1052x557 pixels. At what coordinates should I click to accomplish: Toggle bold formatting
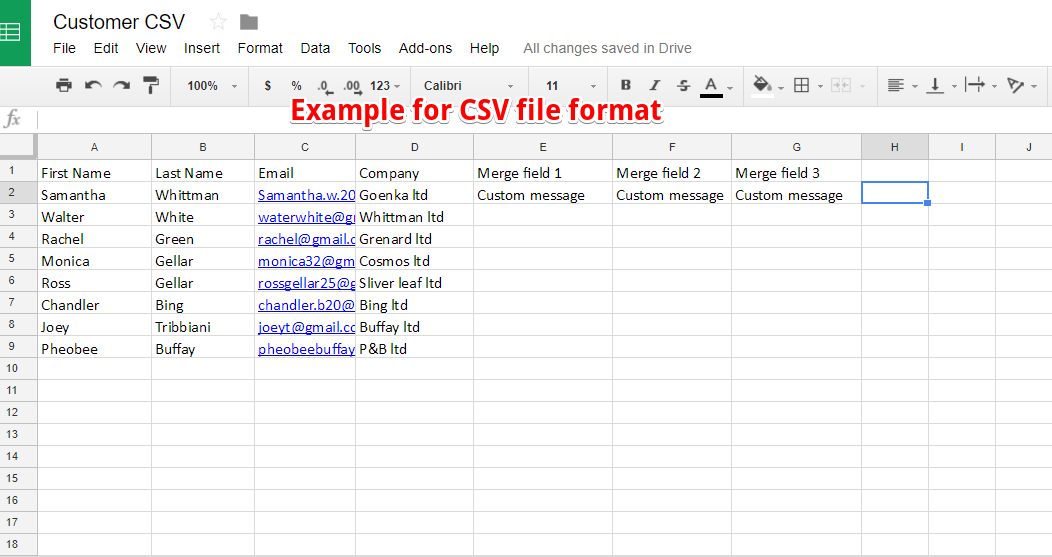(x=625, y=85)
